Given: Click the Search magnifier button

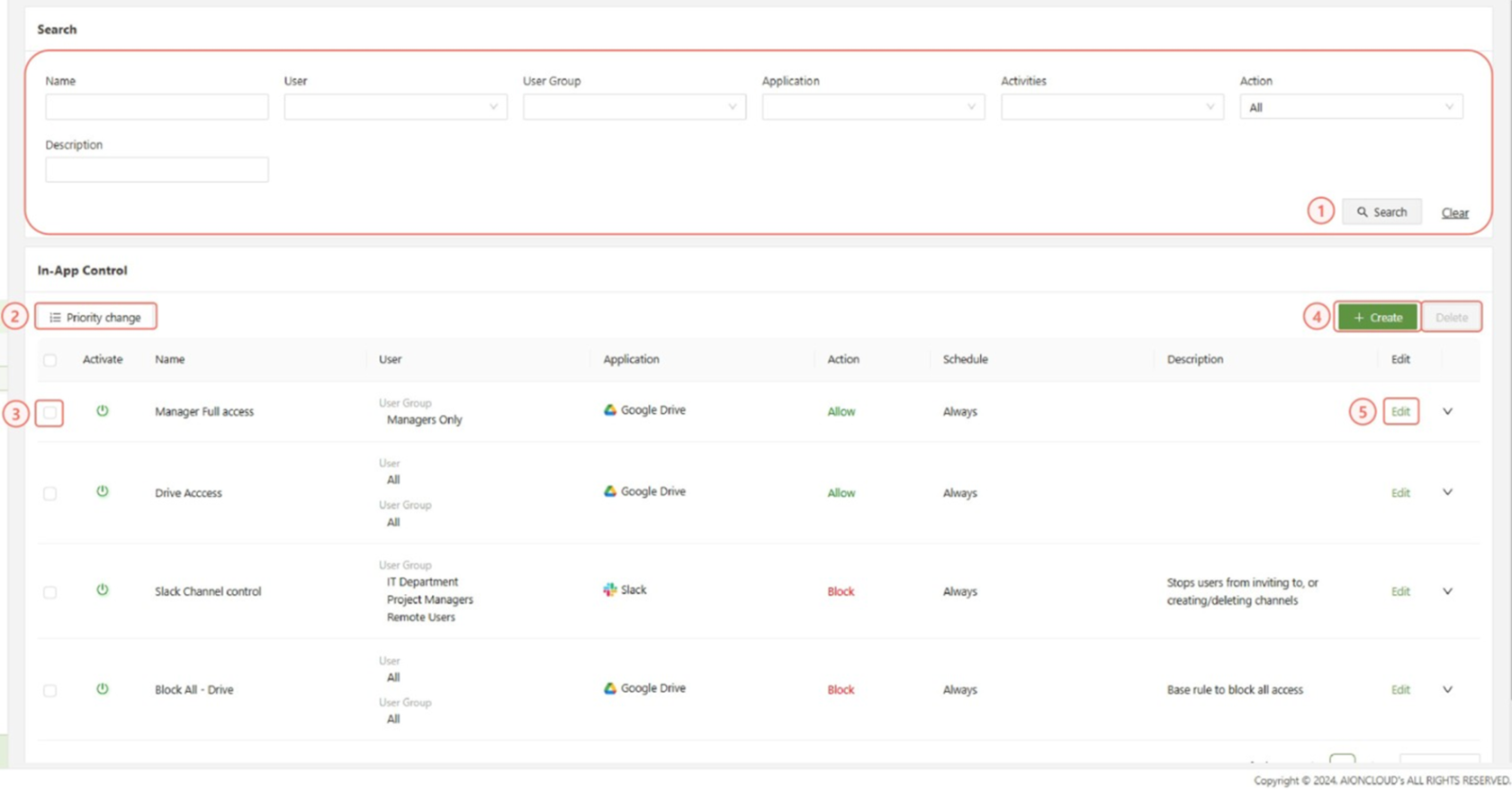Looking at the screenshot, I should [x=1381, y=212].
